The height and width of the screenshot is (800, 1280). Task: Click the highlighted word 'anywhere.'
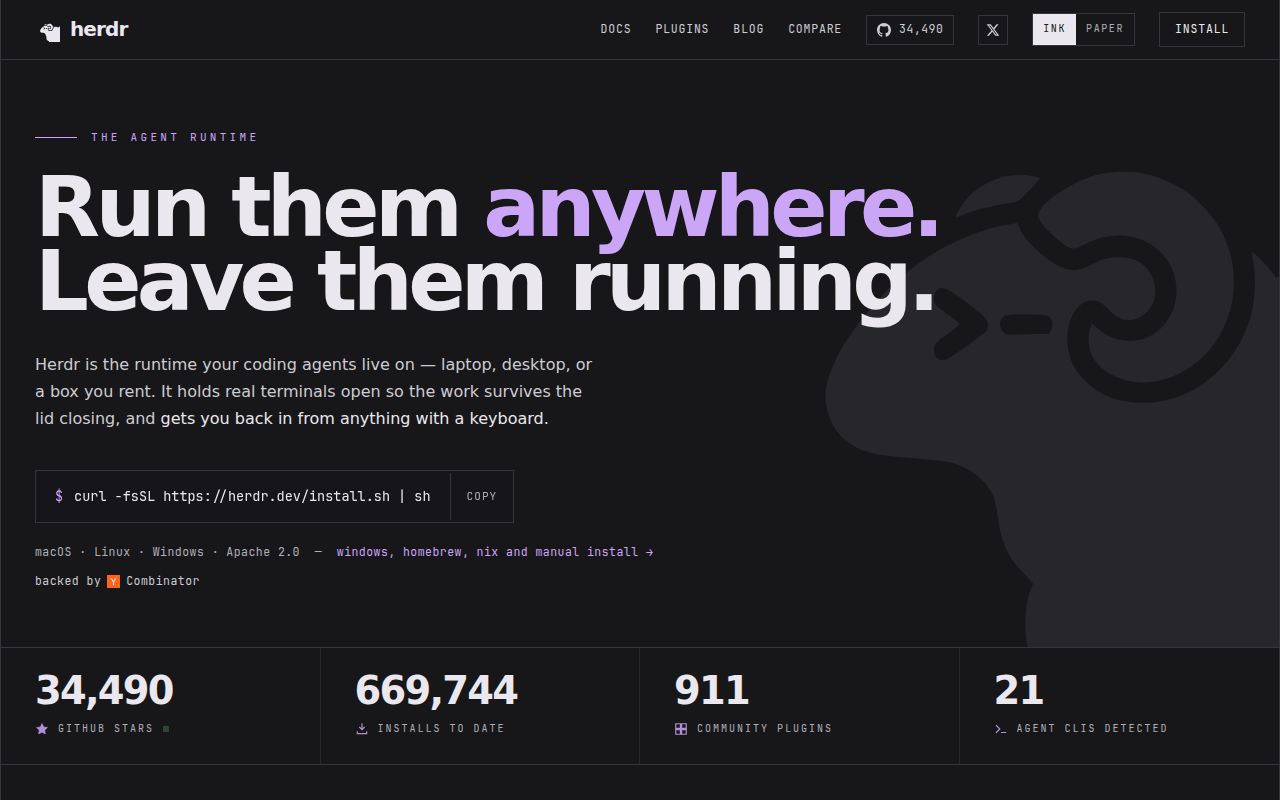pos(712,209)
